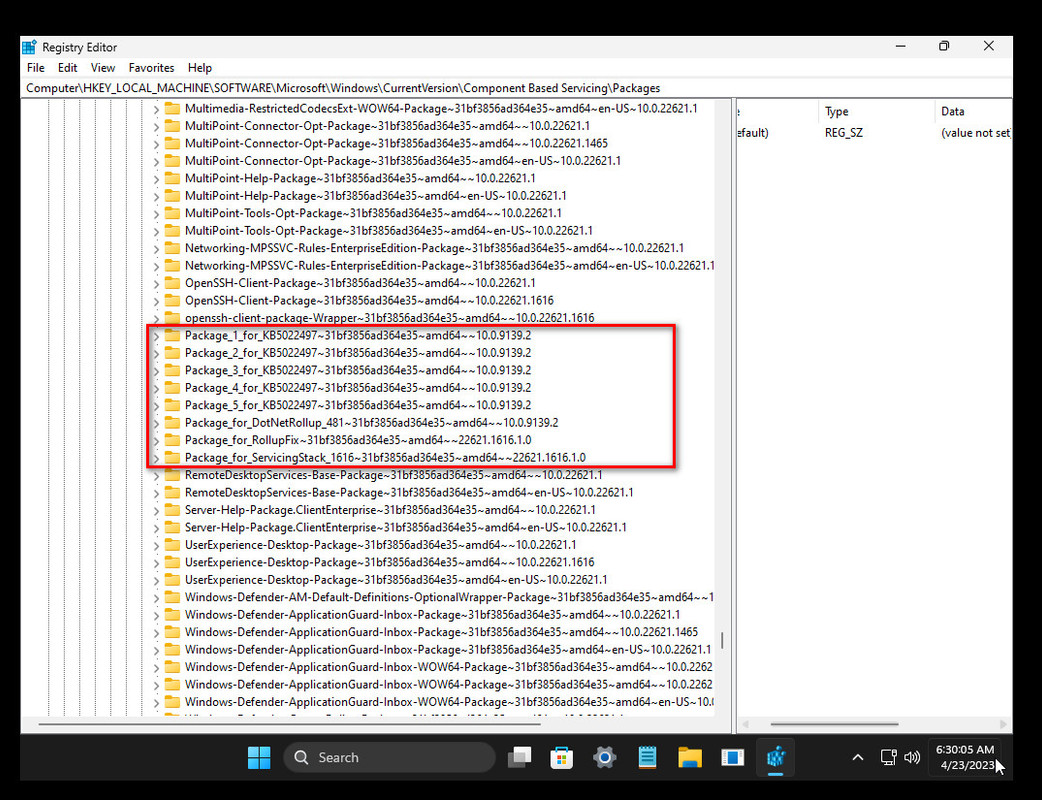Expand OpenSSH-Client-Package 10.0.22621.1616 key
Viewport: 1042px width, 800px height.
(x=156, y=301)
